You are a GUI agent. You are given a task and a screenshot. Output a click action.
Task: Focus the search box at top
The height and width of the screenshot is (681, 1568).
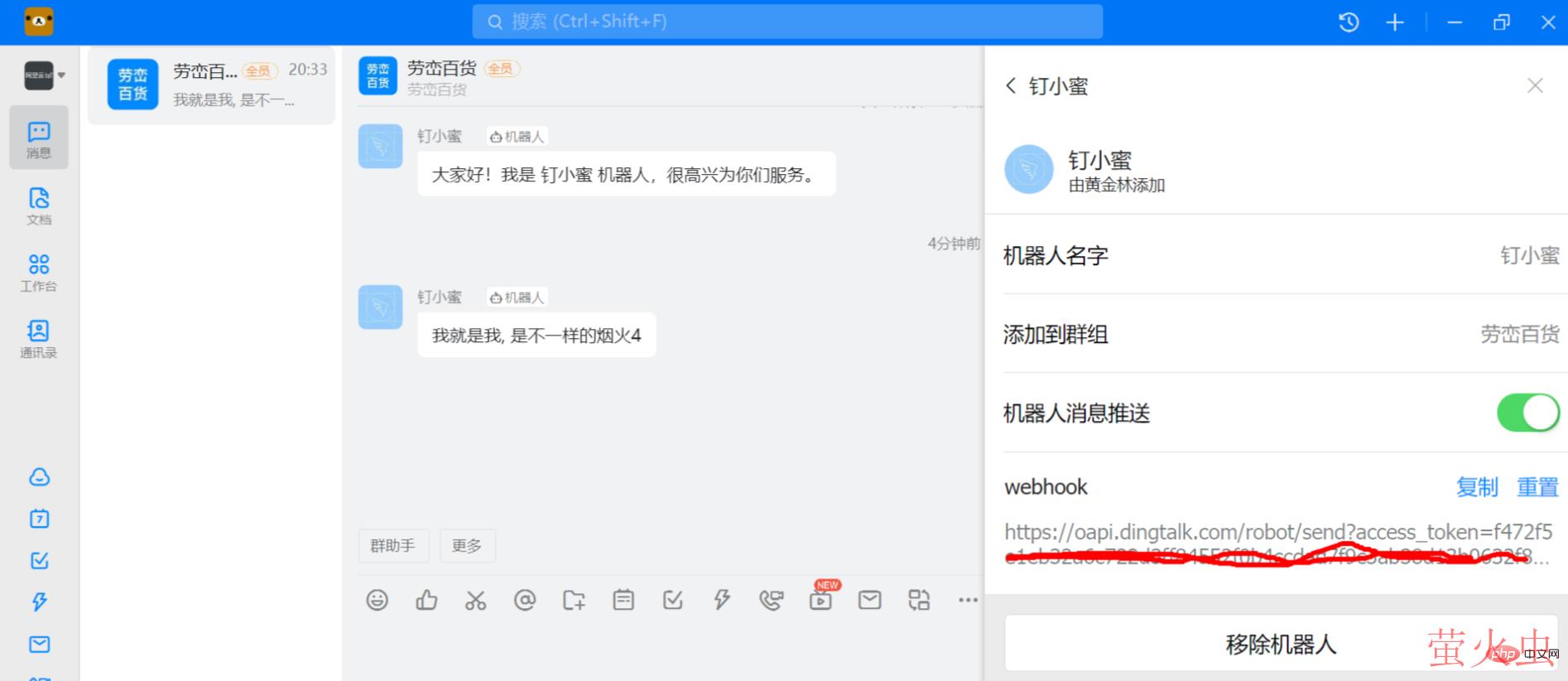coord(787,22)
